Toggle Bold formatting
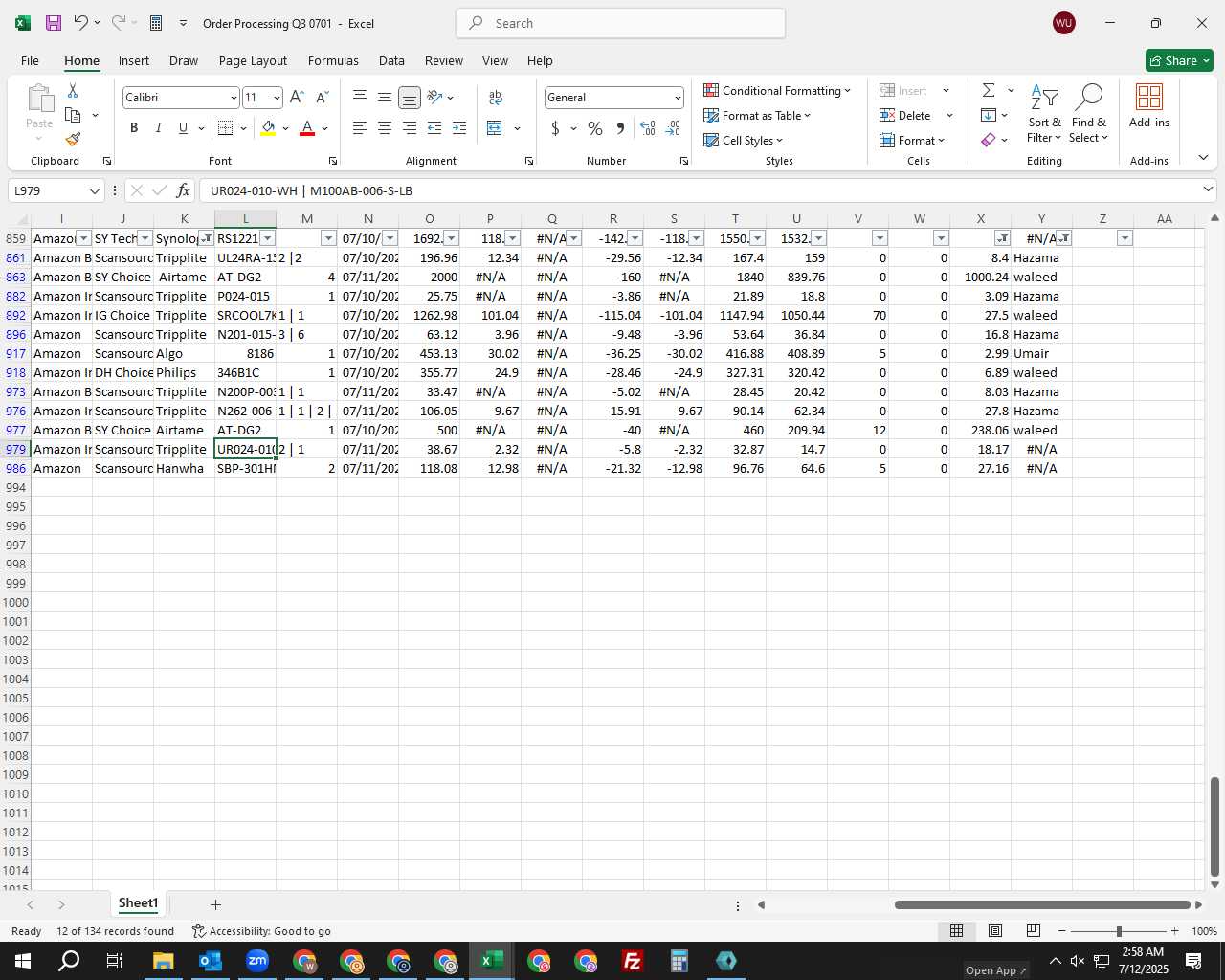Image resolution: width=1225 pixels, height=980 pixels. click(134, 127)
